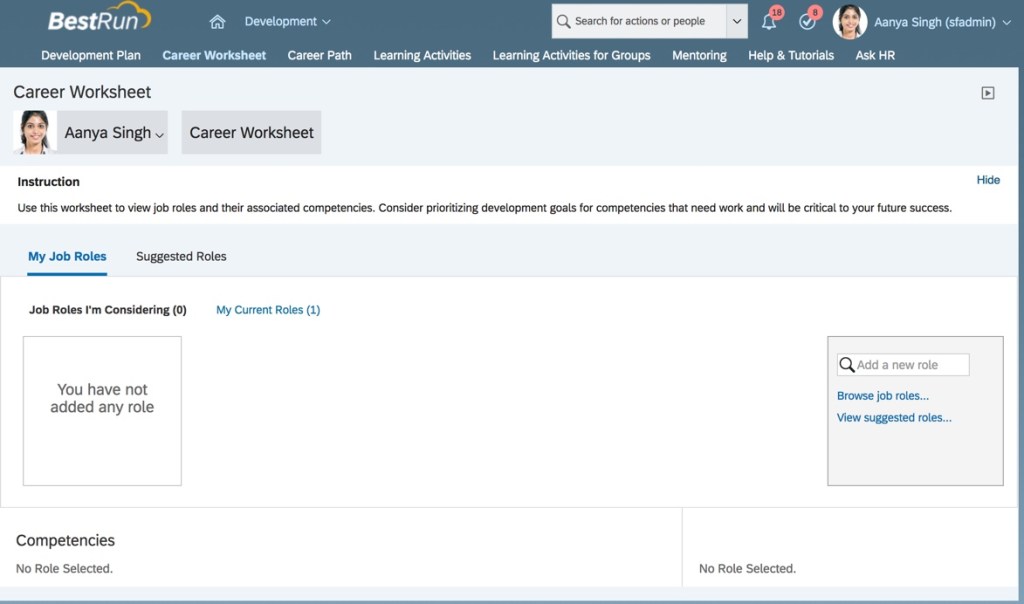Open the to-do checkmark icon

point(807,22)
